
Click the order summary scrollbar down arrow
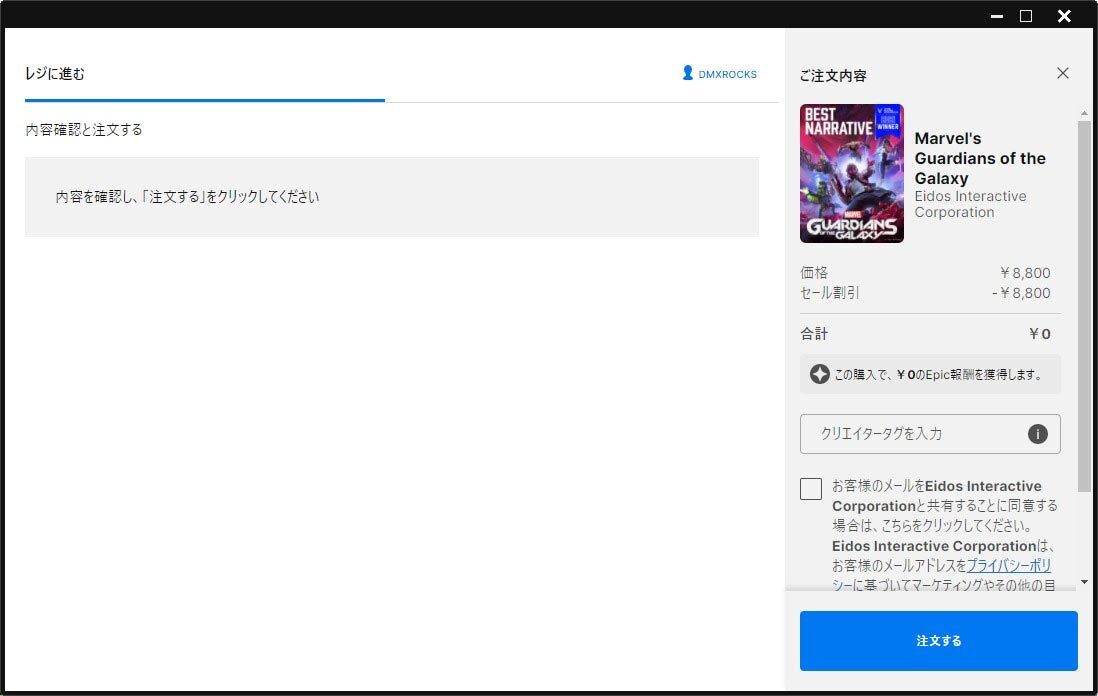pos(1084,582)
